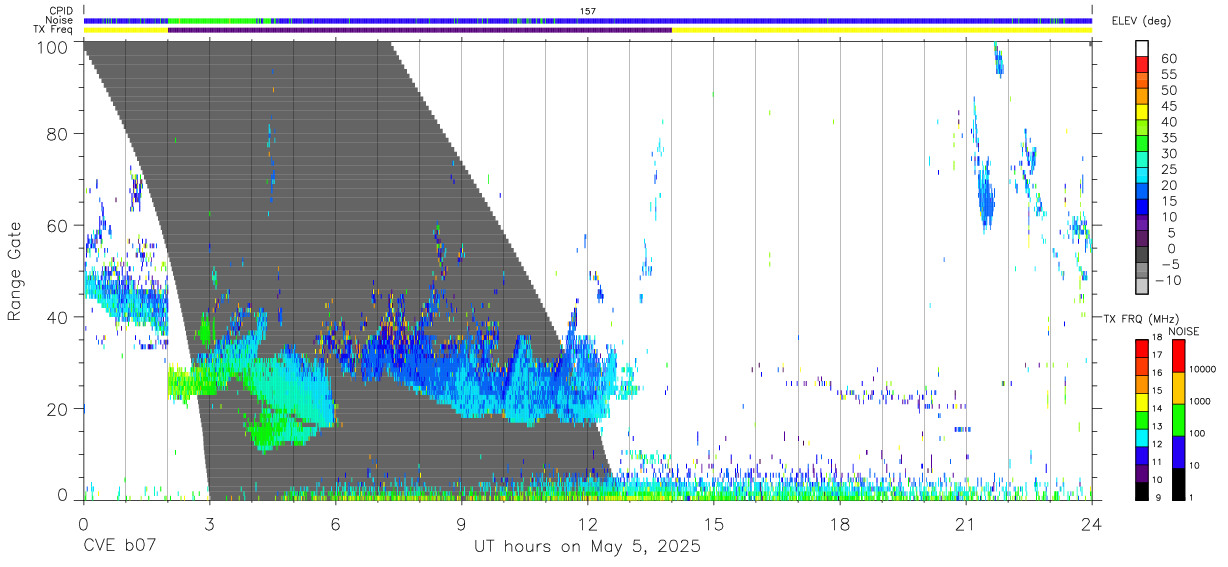Click the 'TX Freq' label at top left
The image size is (1228, 567).
(55, 30)
